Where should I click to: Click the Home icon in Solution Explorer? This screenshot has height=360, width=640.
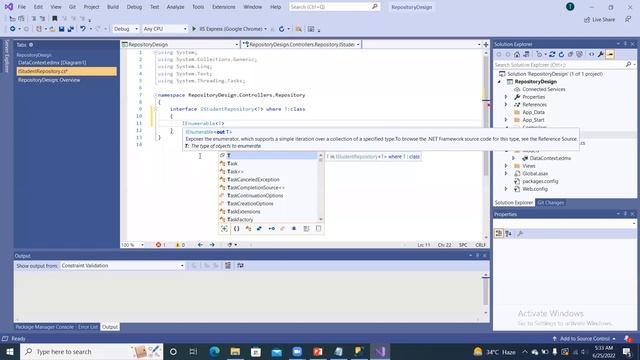[x=517, y=54]
